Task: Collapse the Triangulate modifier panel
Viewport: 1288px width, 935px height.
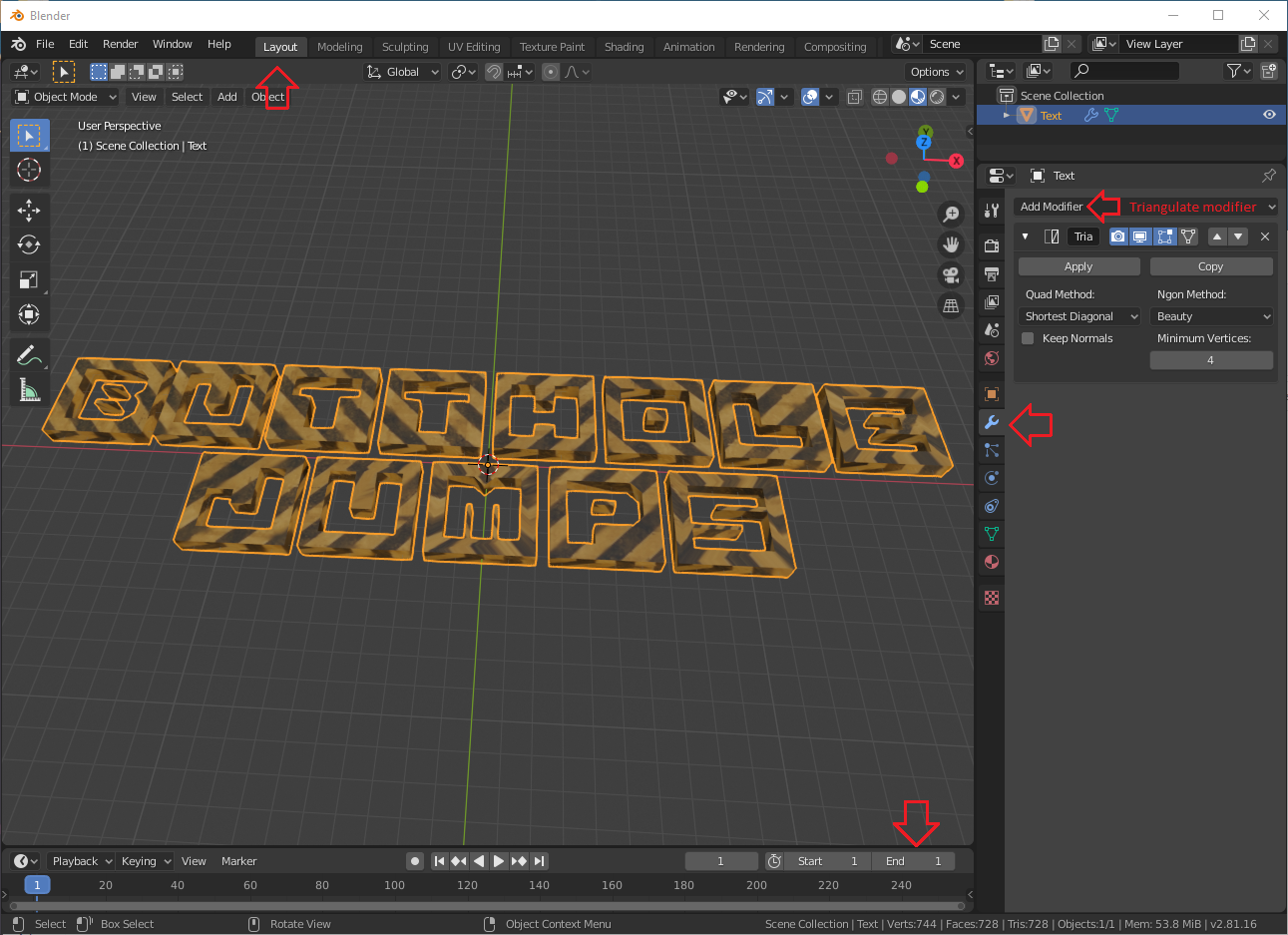Action: pyautogui.click(x=1025, y=236)
